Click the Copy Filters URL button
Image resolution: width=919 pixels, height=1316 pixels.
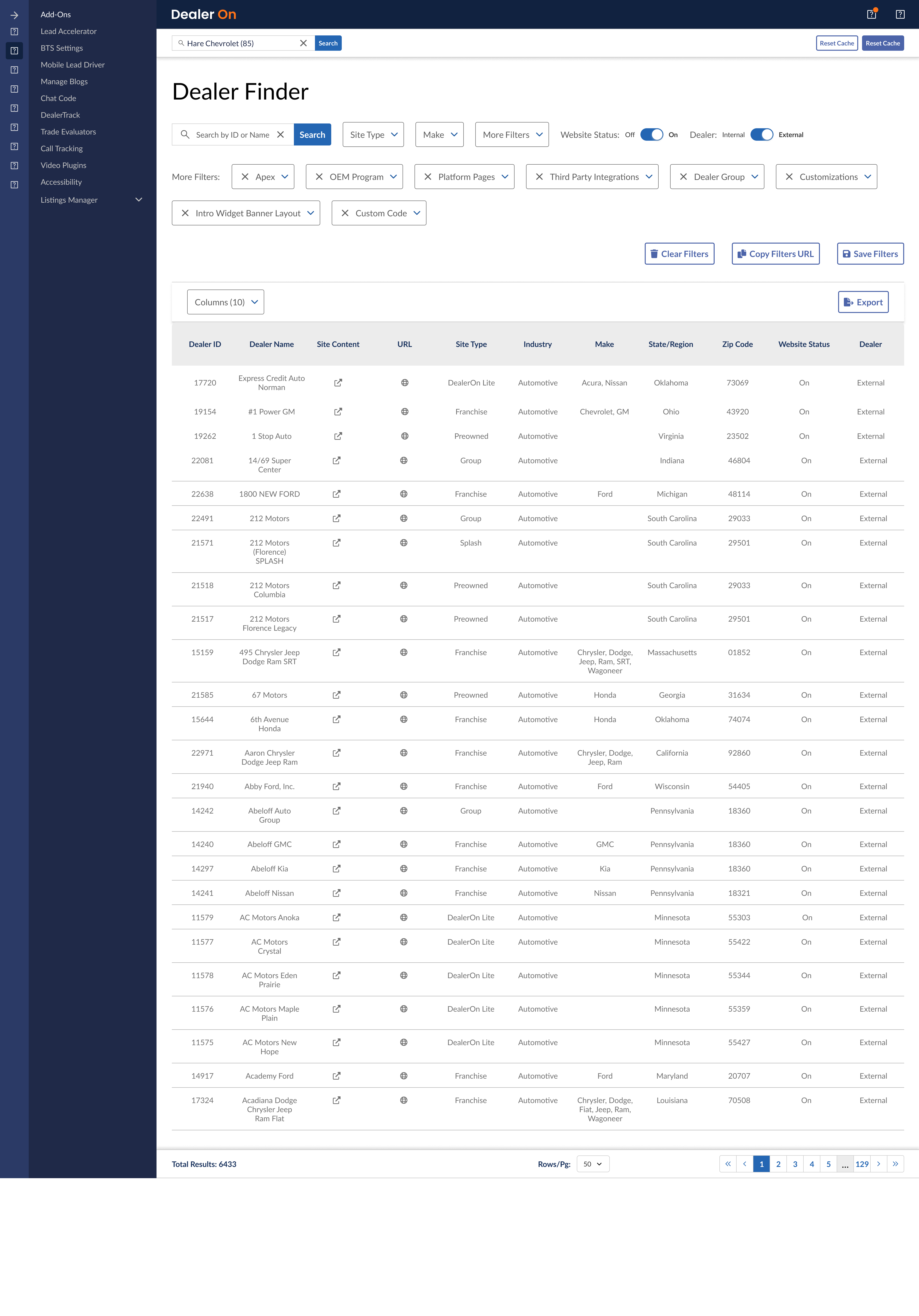[775, 254]
